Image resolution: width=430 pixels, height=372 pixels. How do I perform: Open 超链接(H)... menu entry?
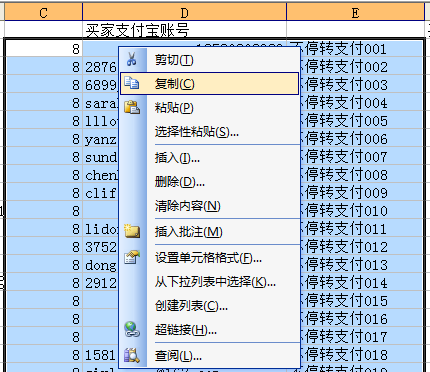tap(209, 330)
